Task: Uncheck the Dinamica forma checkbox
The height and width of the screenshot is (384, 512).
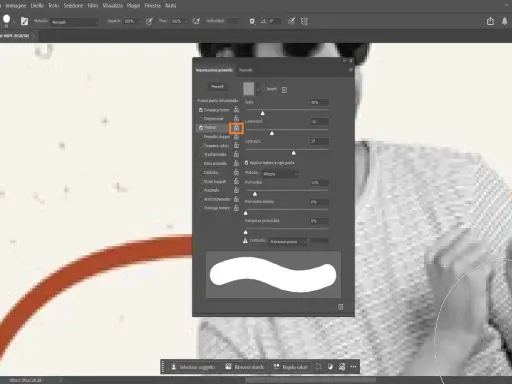Action: pos(201,110)
